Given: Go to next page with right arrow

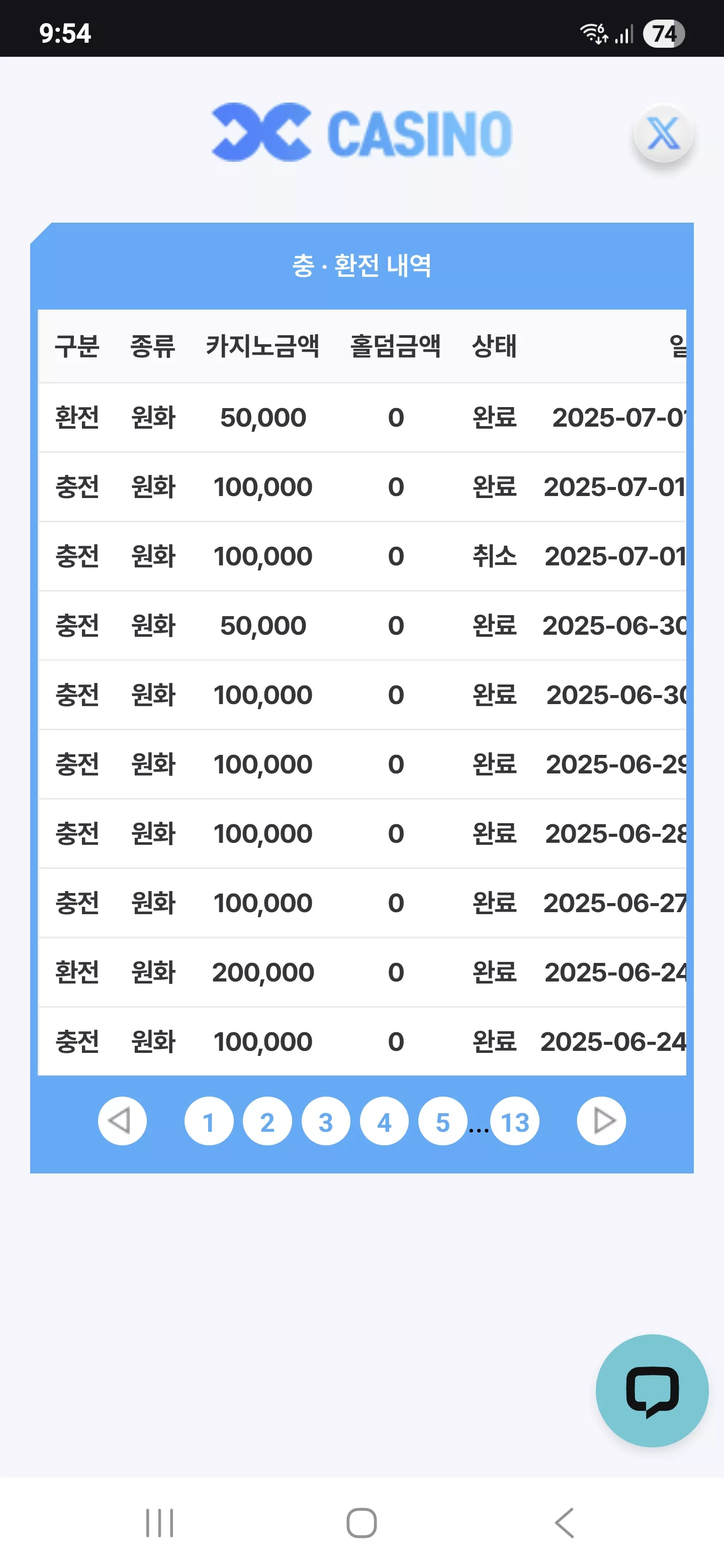Looking at the screenshot, I should [x=601, y=1121].
